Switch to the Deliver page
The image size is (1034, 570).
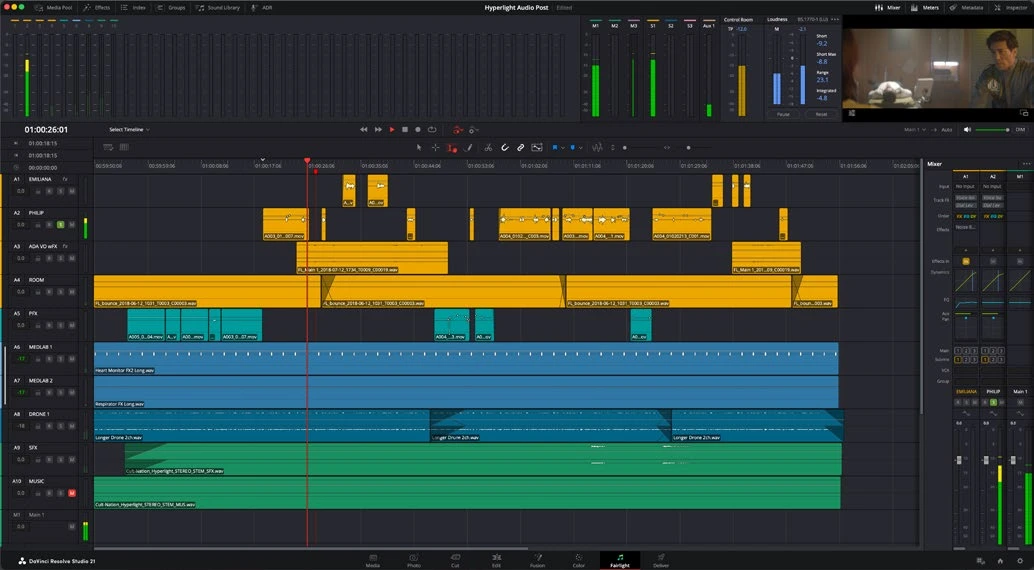coord(661,560)
